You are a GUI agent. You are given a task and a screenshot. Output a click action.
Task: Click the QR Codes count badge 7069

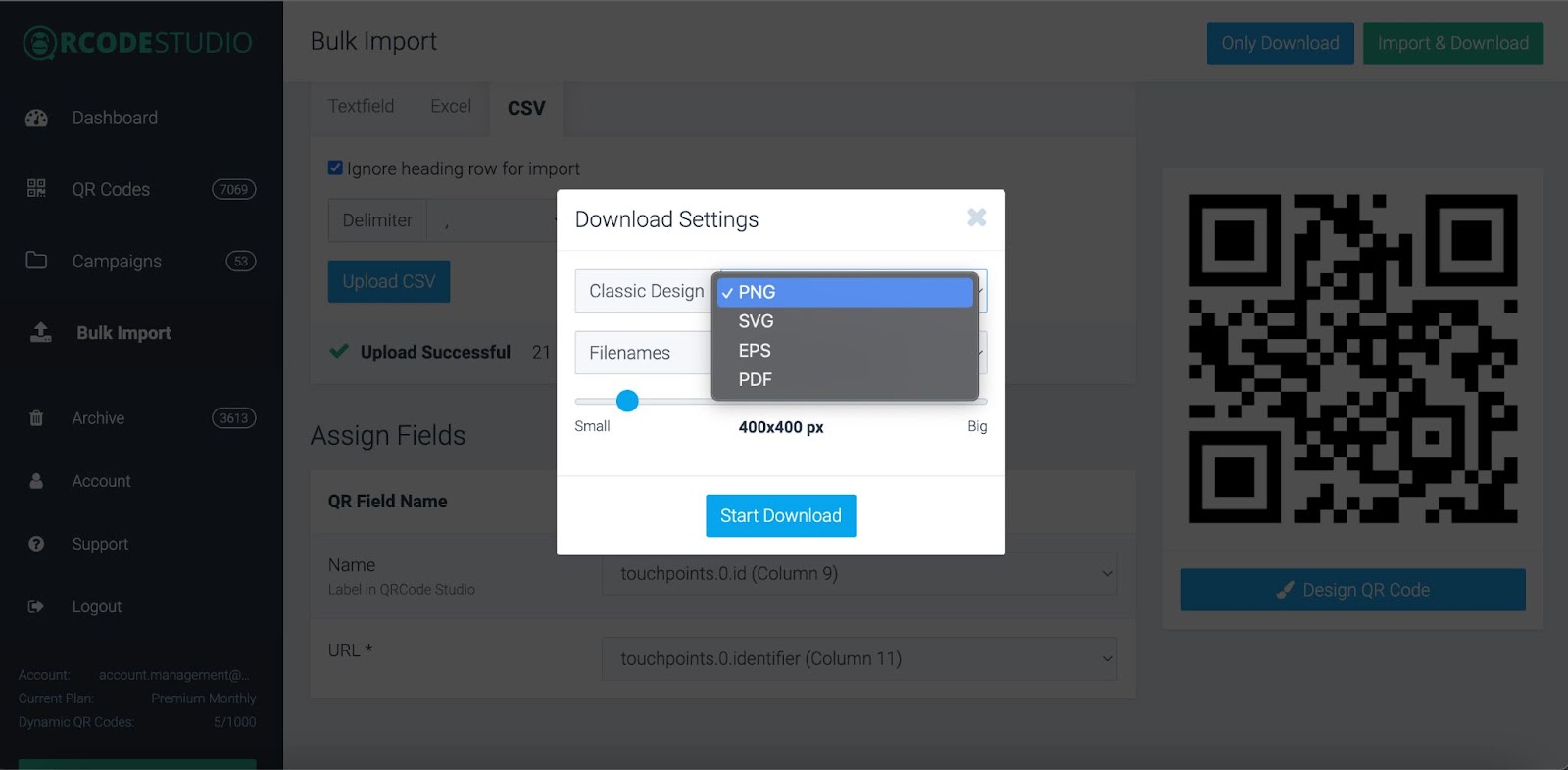coord(234,189)
